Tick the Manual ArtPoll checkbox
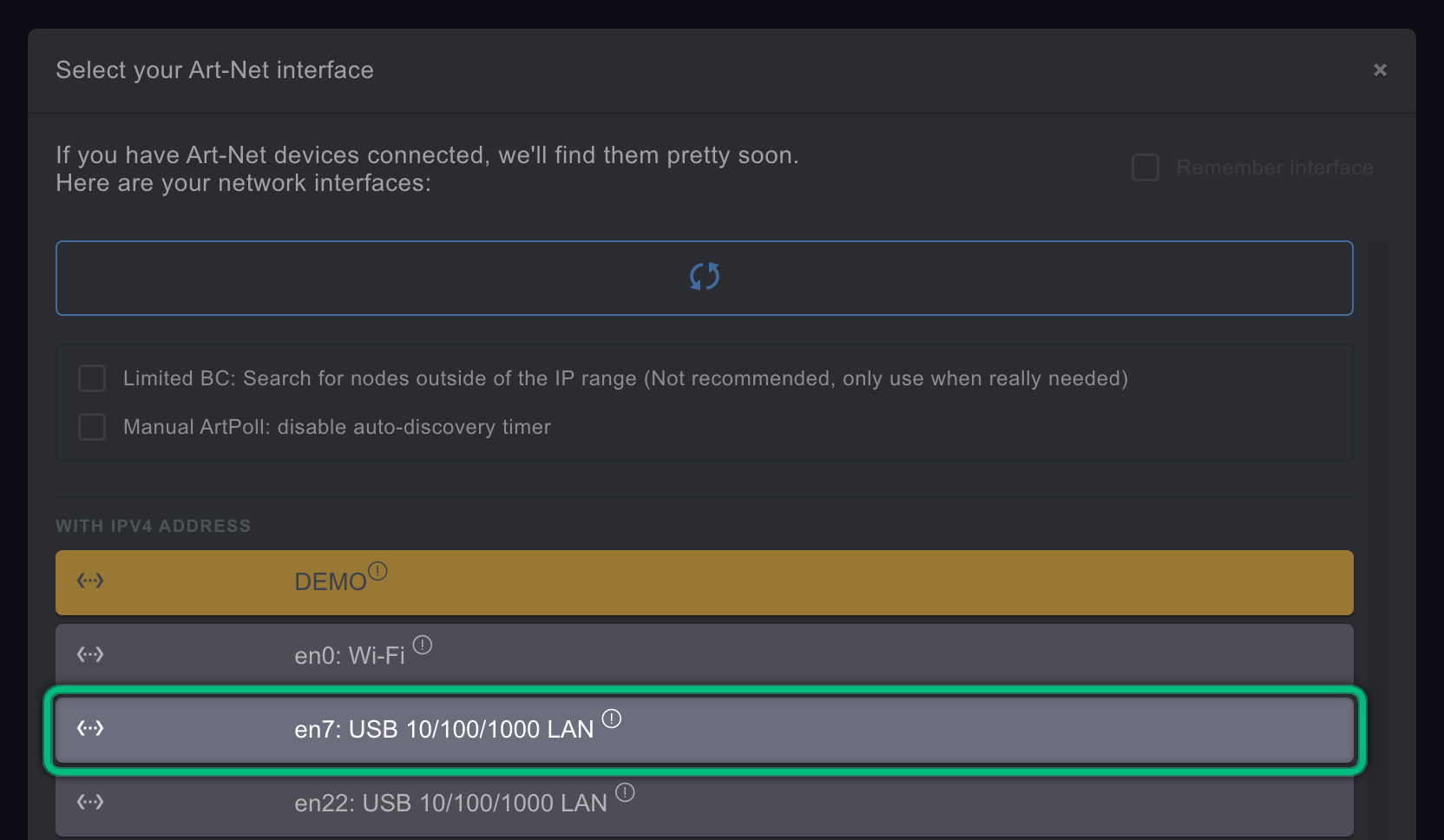This screenshot has width=1444, height=840. coord(92,427)
